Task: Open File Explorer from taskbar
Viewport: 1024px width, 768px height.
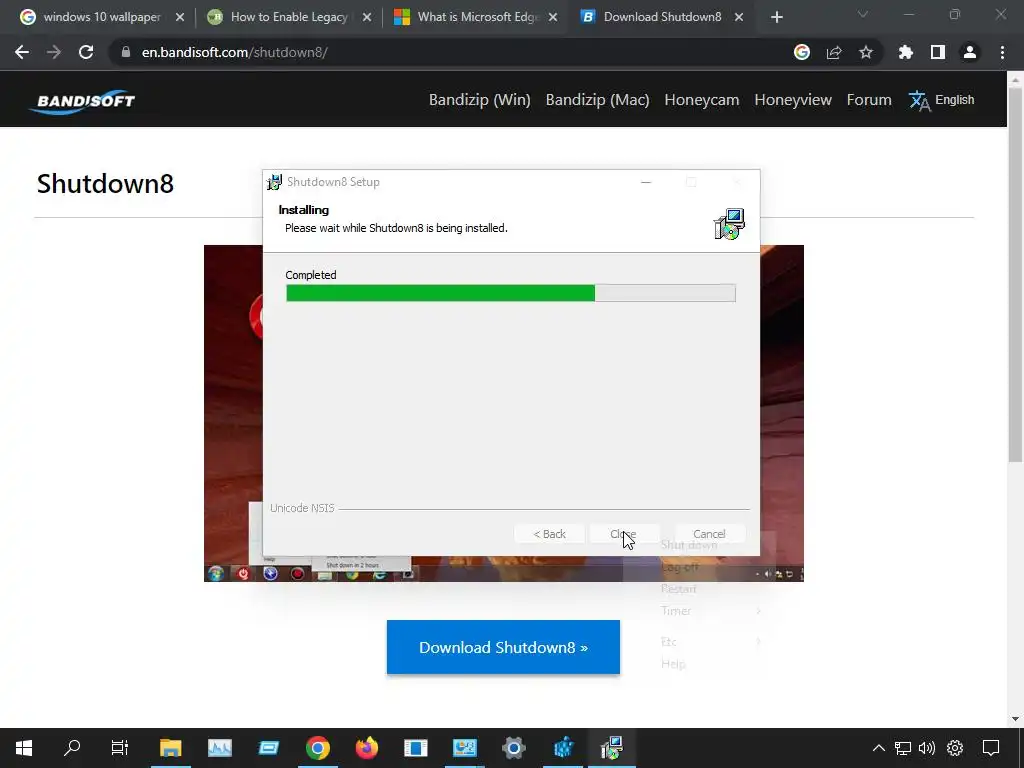Action: 170,748
